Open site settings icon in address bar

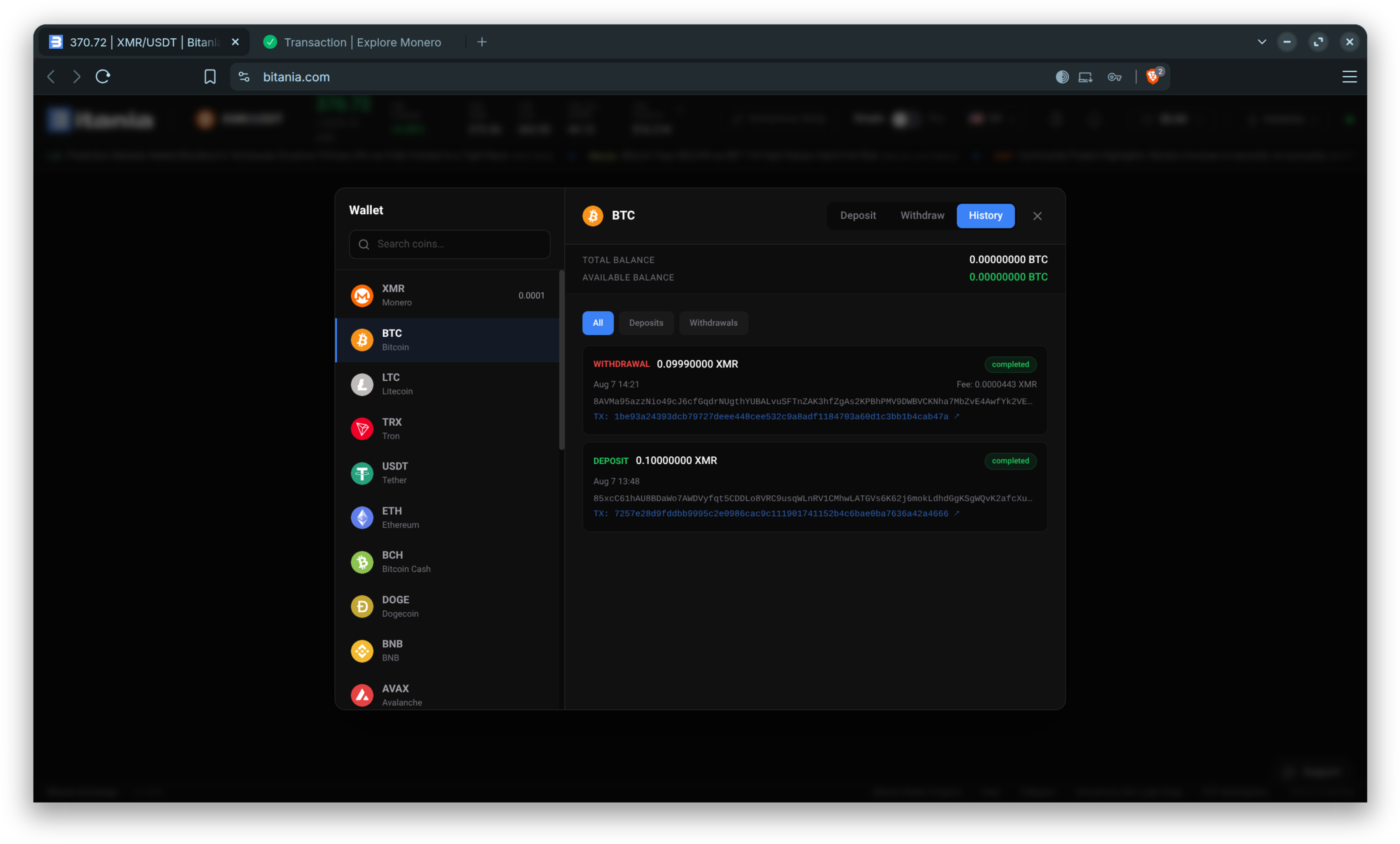coord(244,77)
